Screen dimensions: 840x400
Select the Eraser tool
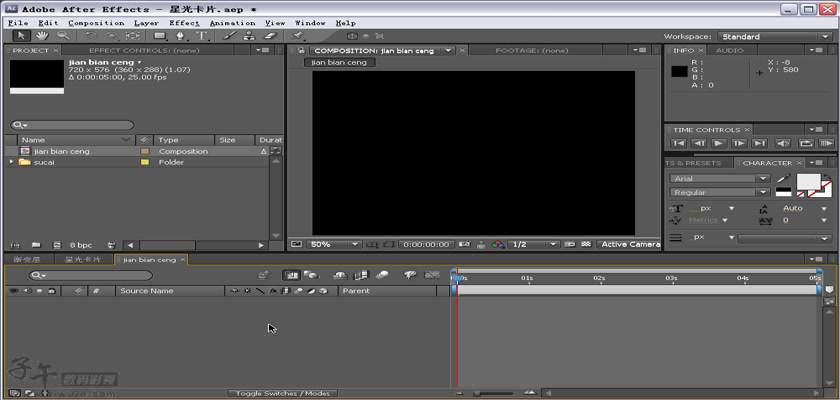coord(271,36)
